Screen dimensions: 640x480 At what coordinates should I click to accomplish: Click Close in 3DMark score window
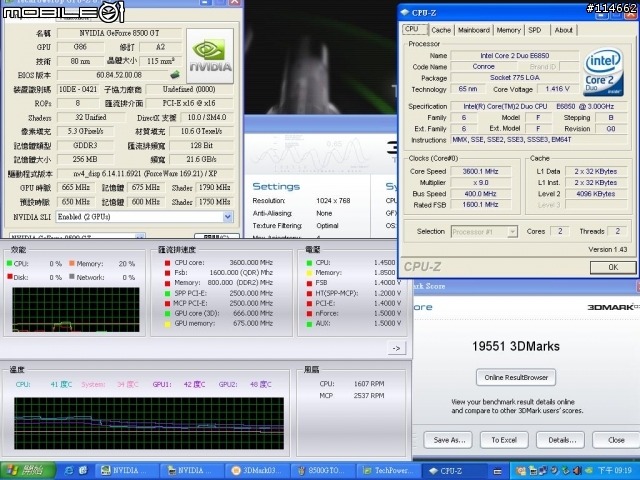tap(616, 440)
